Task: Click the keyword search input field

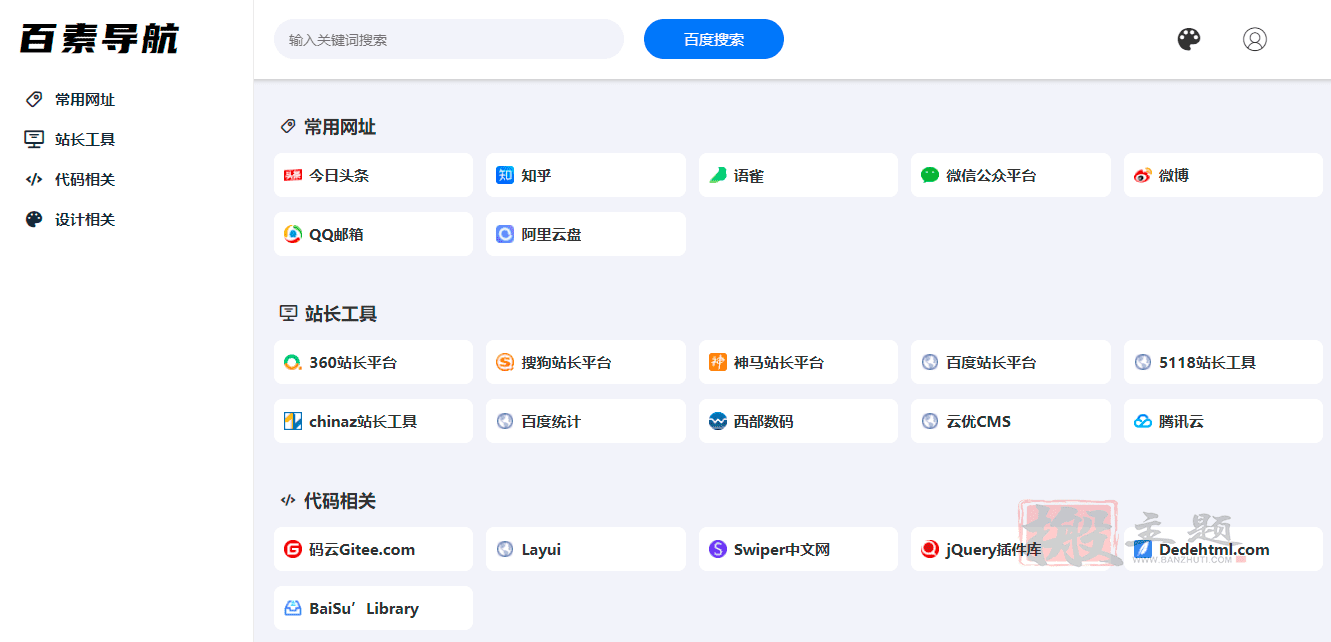Action: click(449, 39)
